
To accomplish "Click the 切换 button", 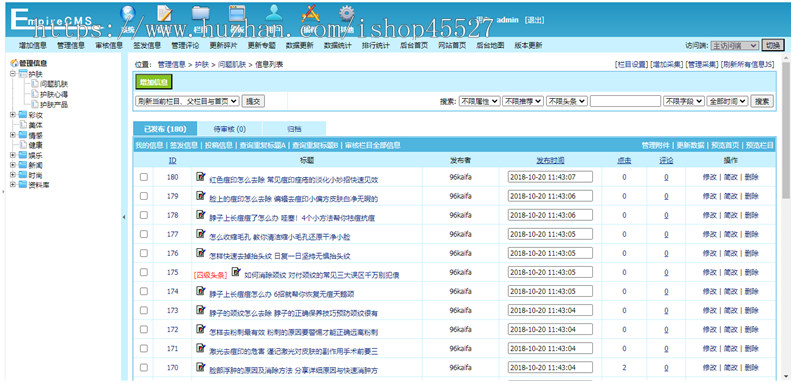I will click(x=773, y=45).
